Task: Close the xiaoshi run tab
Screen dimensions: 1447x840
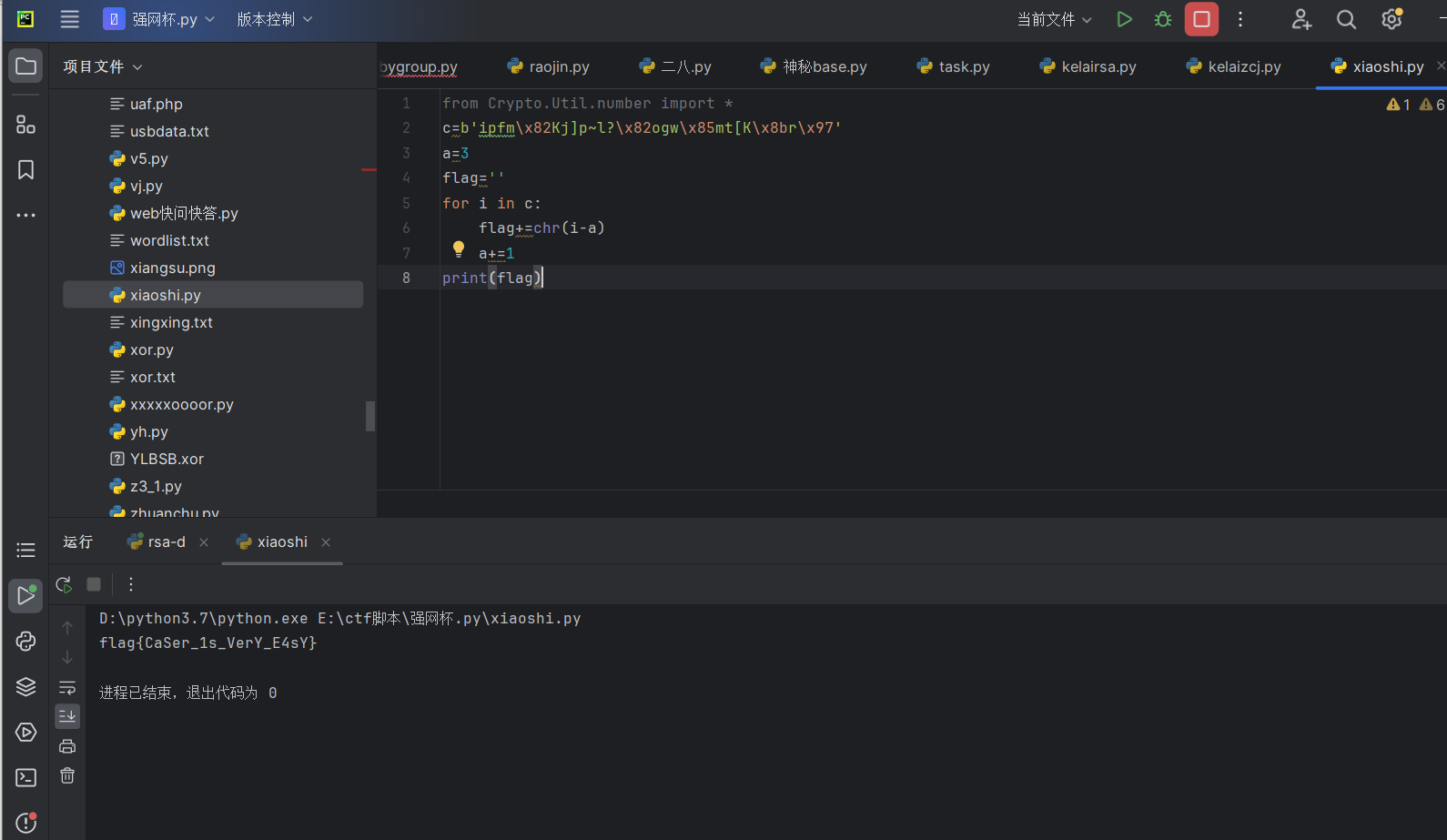Action: pyautogui.click(x=326, y=542)
